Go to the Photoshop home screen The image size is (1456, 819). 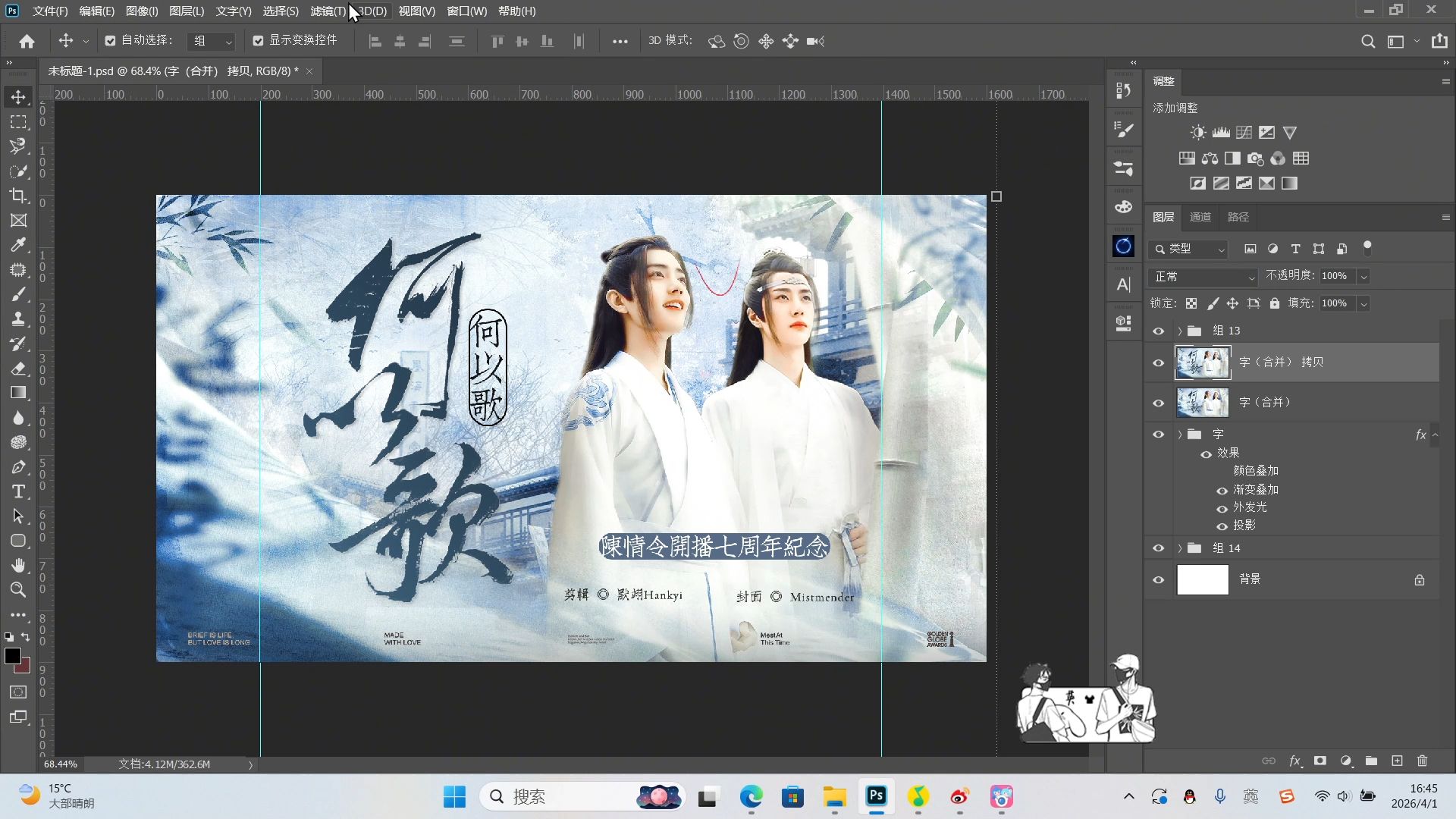point(27,42)
